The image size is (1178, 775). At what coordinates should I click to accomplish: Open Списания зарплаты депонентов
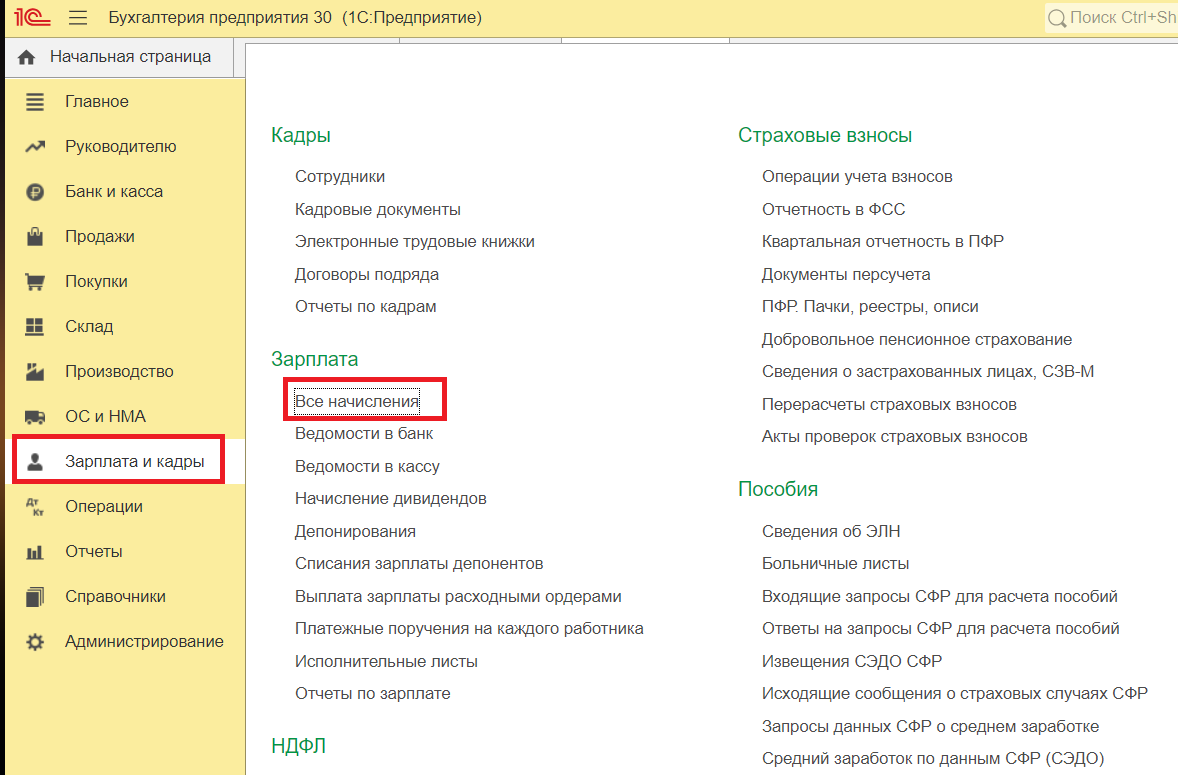(x=418, y=564)
